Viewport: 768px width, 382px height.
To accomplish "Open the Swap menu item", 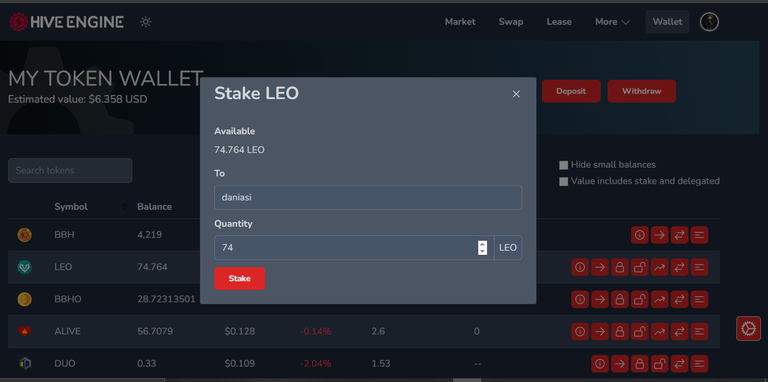I will point(511,22).
